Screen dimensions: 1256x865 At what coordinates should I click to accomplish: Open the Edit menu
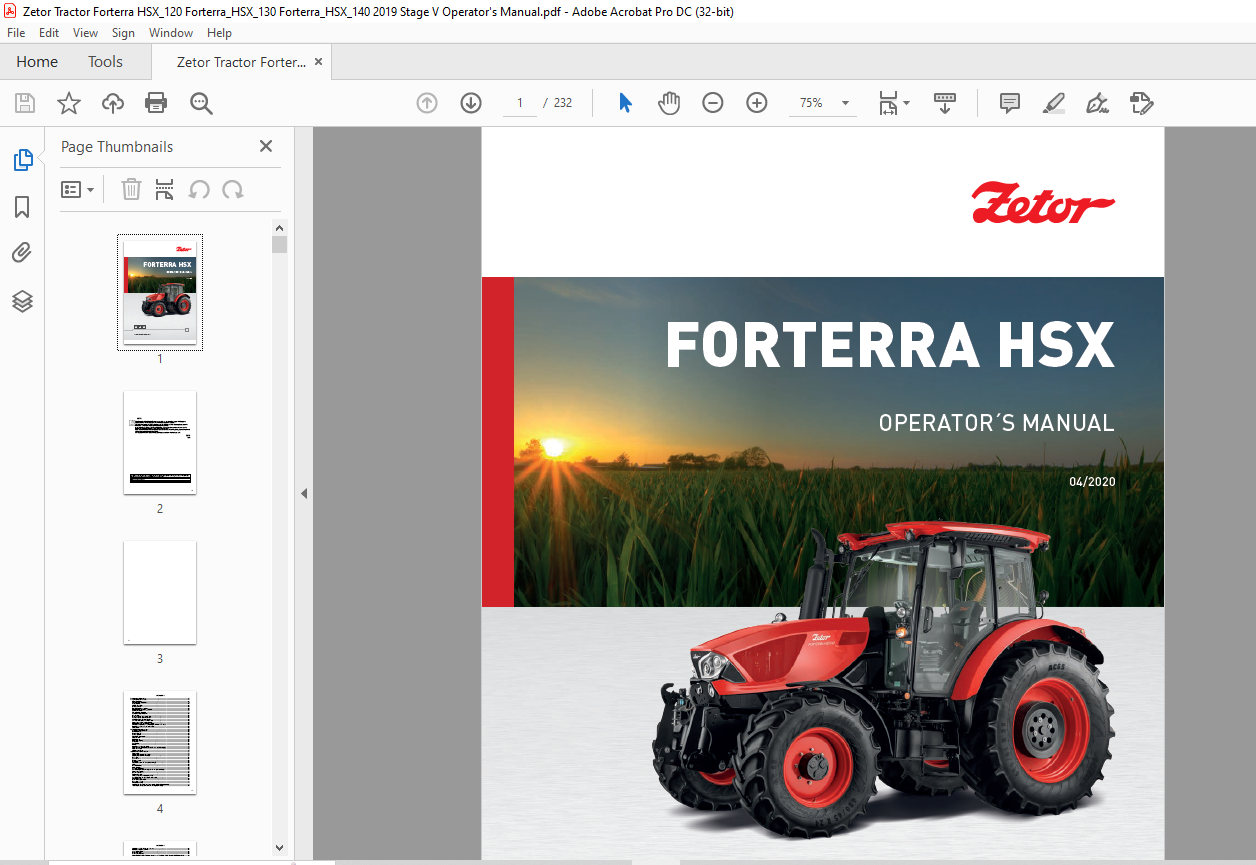click(49, 33)
